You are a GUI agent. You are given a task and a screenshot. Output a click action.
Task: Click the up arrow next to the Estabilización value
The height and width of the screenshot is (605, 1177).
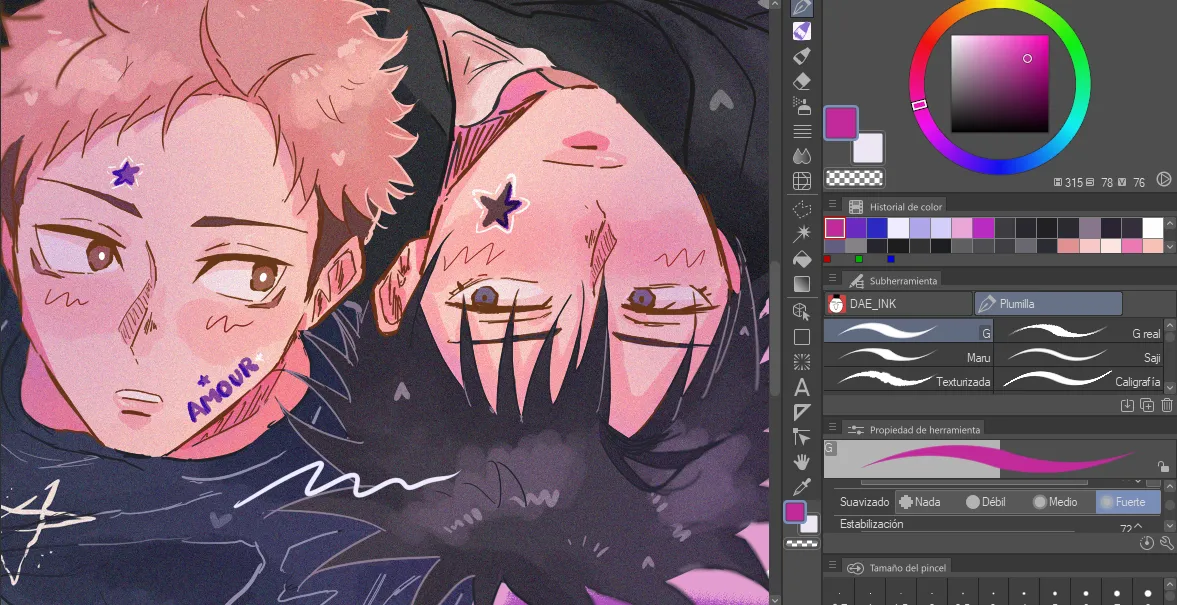tap(1138, 526)
